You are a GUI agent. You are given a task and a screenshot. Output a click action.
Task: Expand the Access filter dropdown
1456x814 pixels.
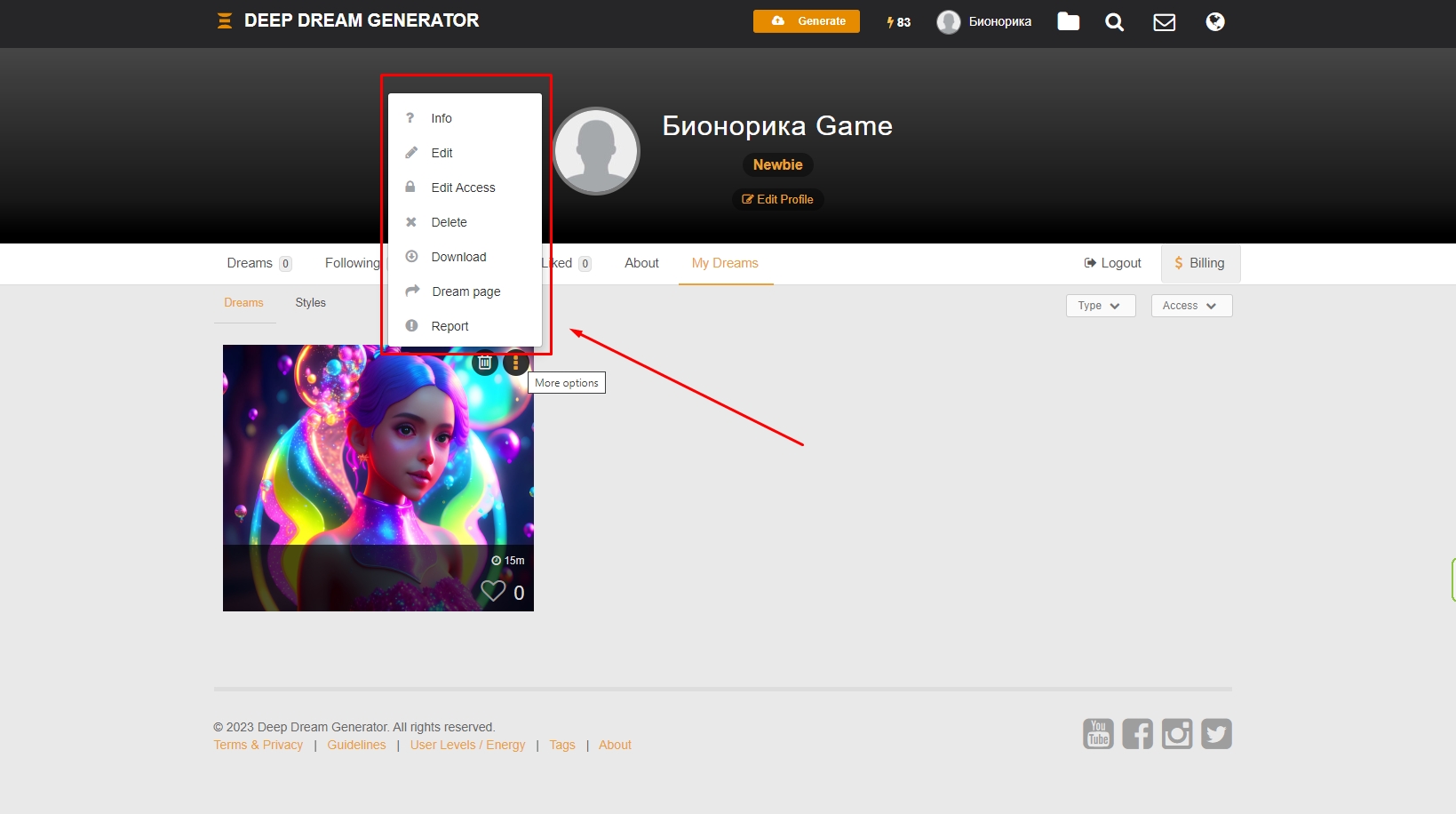[1191, 306]
